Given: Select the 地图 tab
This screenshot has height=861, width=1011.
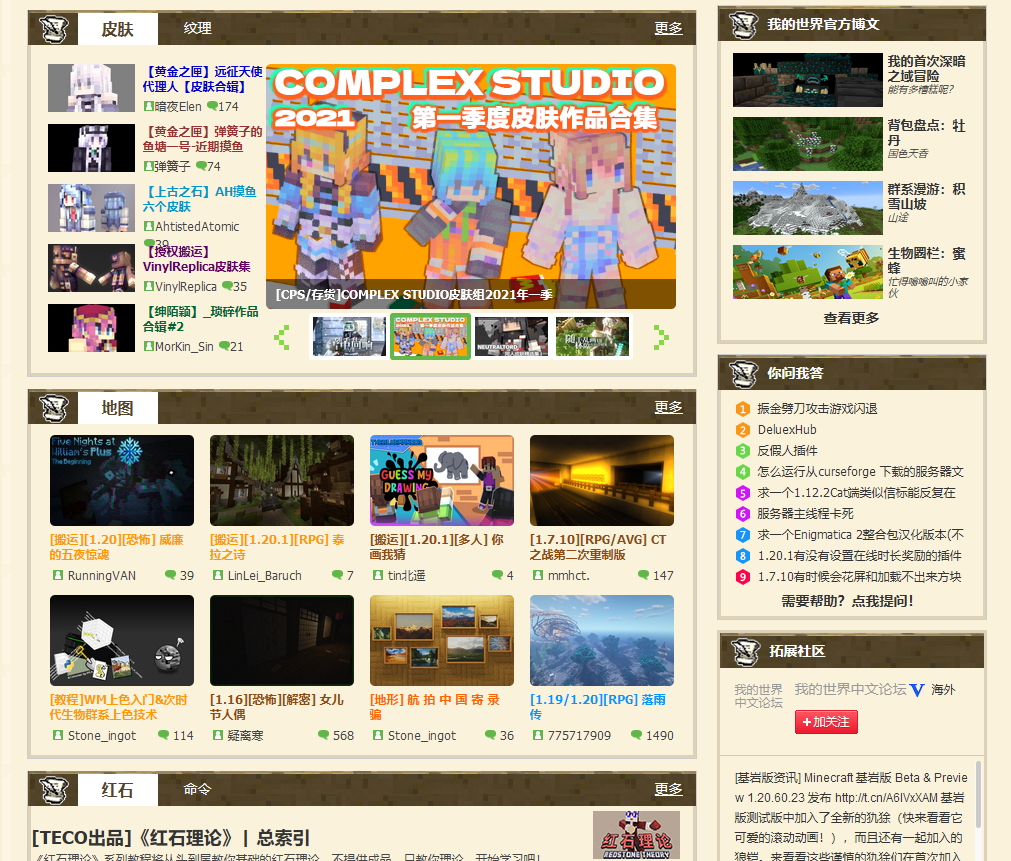Looking at the screenshot, I should pyautogui.click(x=117, y=408).
